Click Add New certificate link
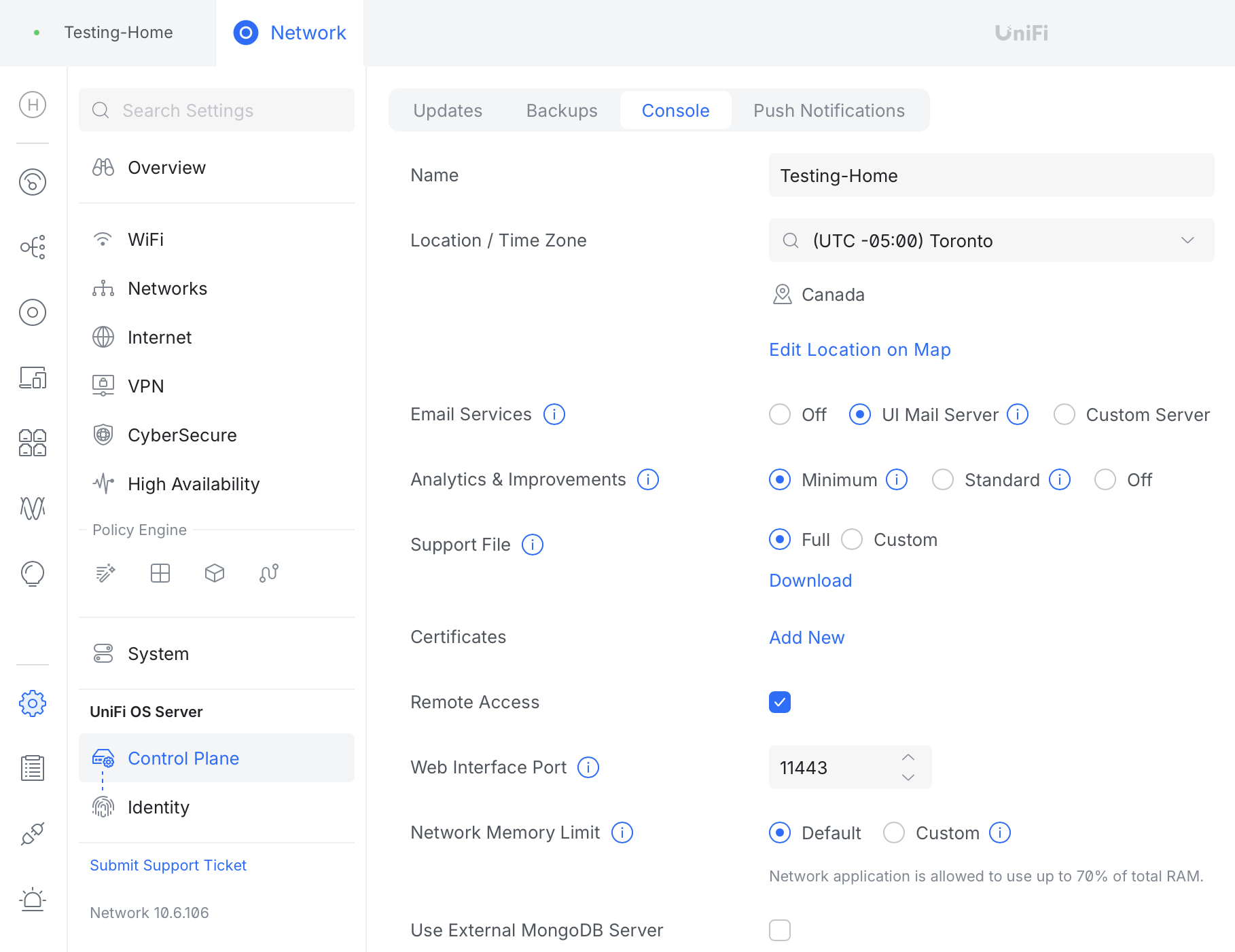Screen dimensions: 1235x952 tap(807, 638)
